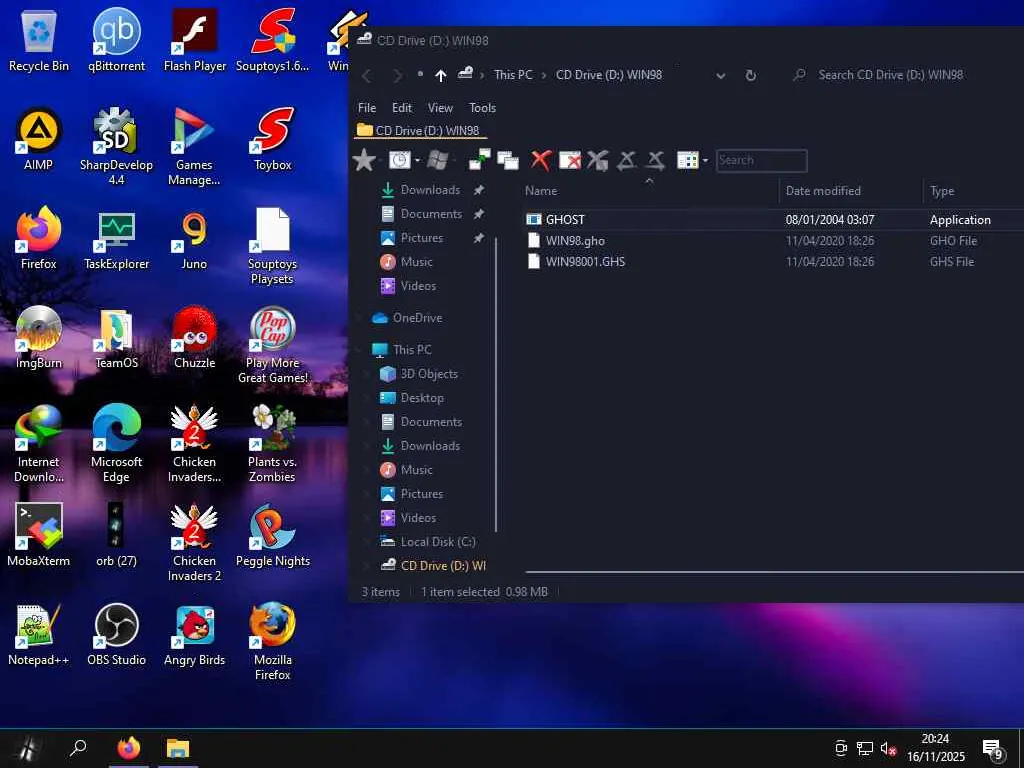Open the Edit menu
1024x768 pixels.
click(x=402, y=108)
